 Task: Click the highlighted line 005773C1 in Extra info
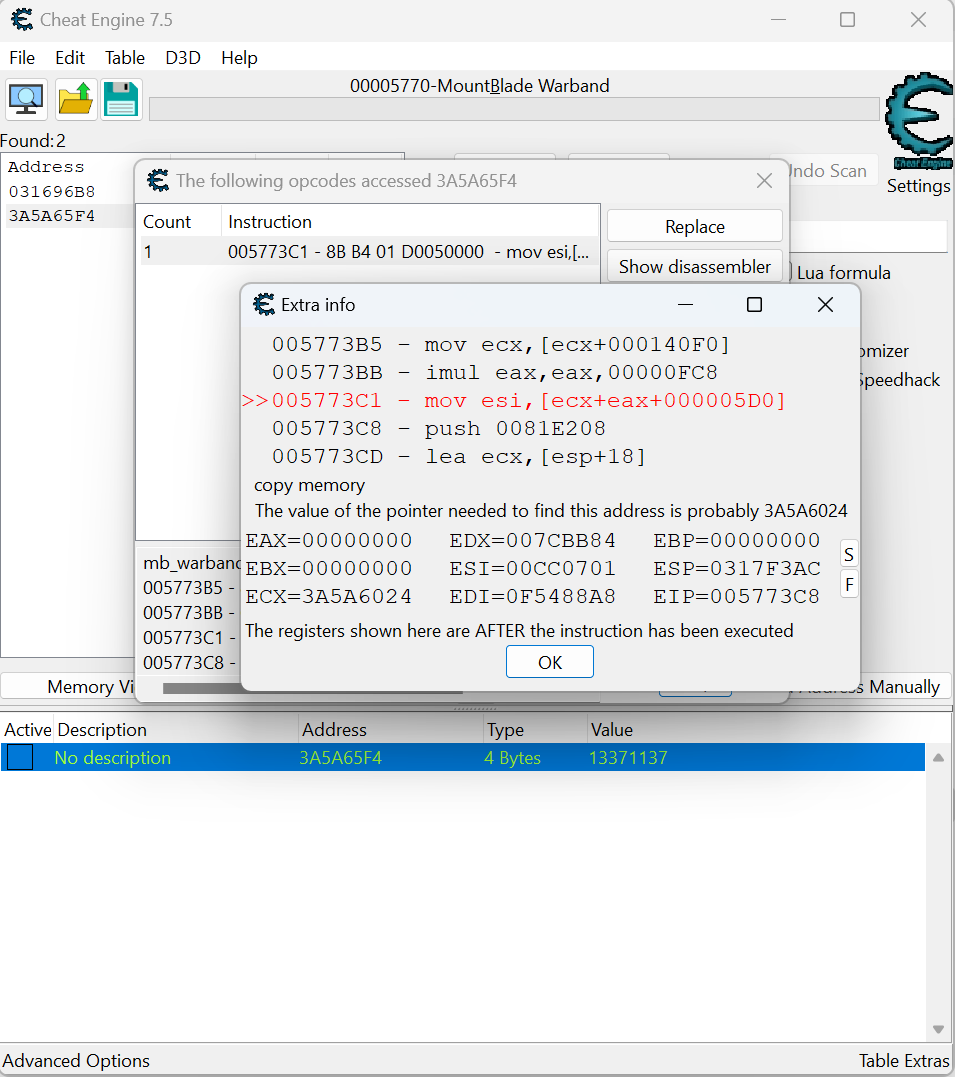pos(513,400)
